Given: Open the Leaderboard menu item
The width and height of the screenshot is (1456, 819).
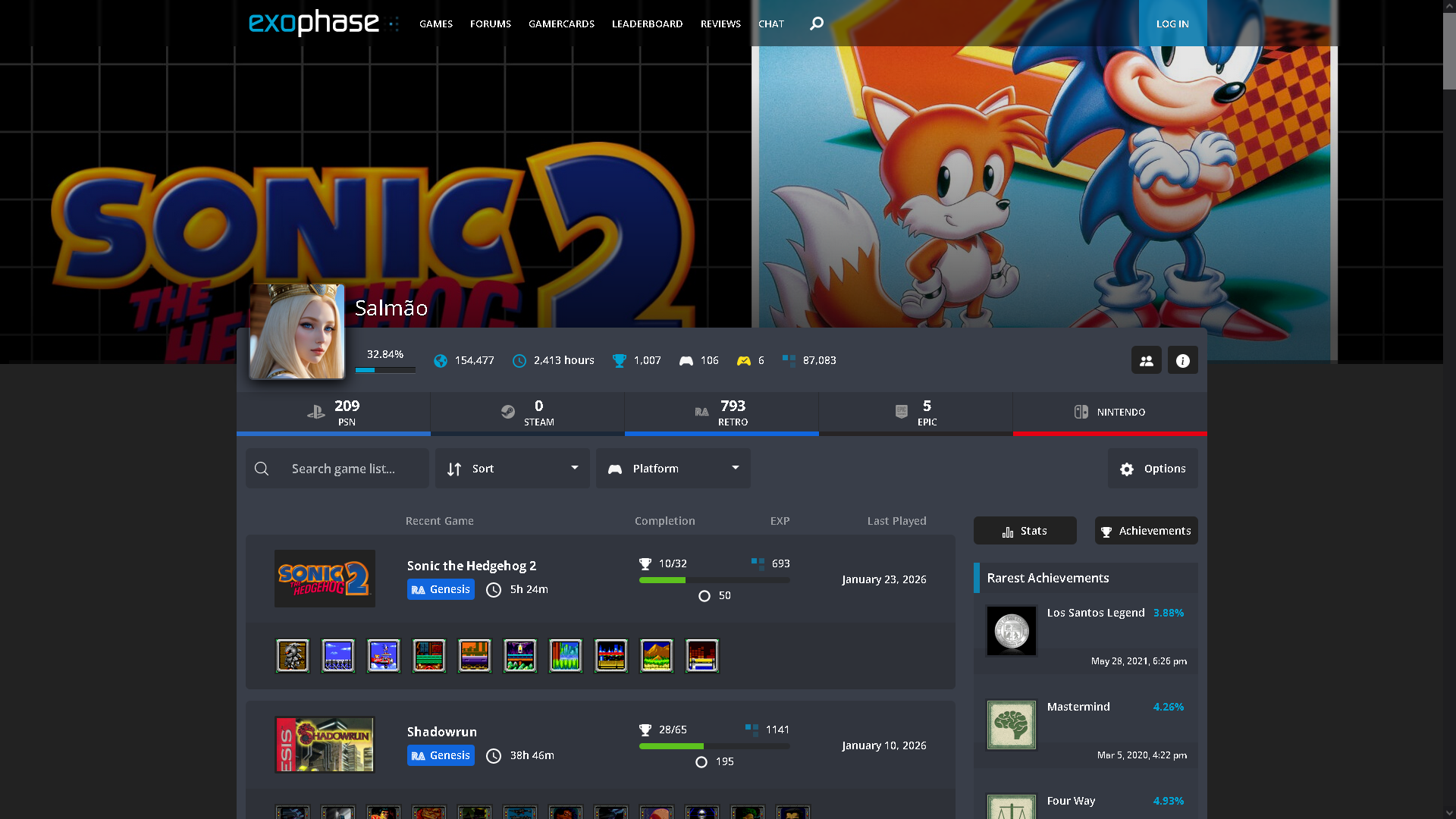Looking at the screenshot, I should tap(647, 24).
